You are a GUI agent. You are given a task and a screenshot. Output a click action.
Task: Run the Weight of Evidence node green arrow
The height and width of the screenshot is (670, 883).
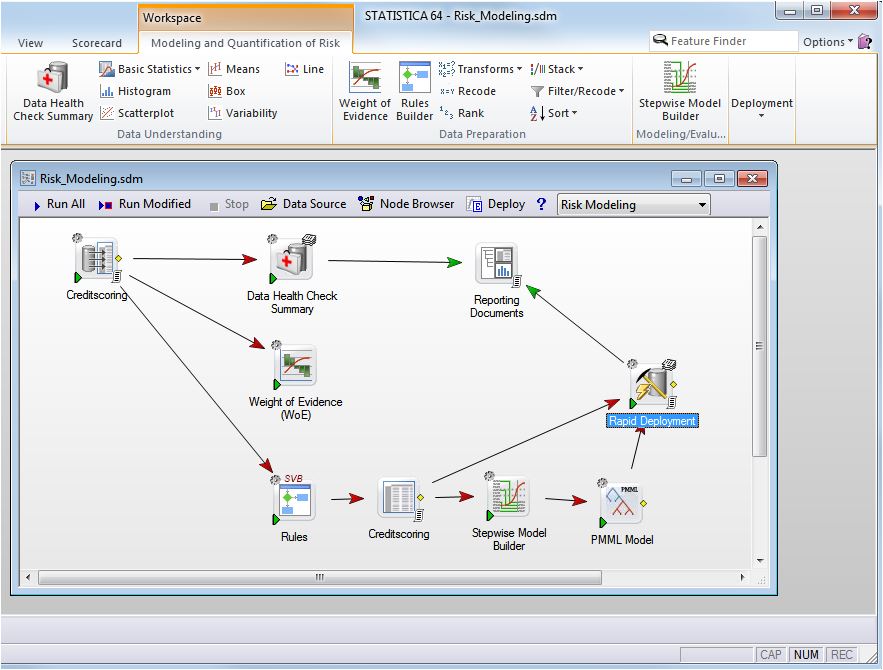[277, 384]
